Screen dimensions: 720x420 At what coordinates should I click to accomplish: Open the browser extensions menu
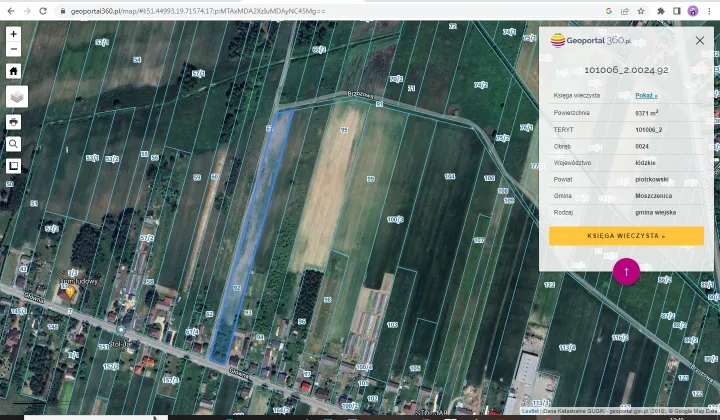coord(661,11)
